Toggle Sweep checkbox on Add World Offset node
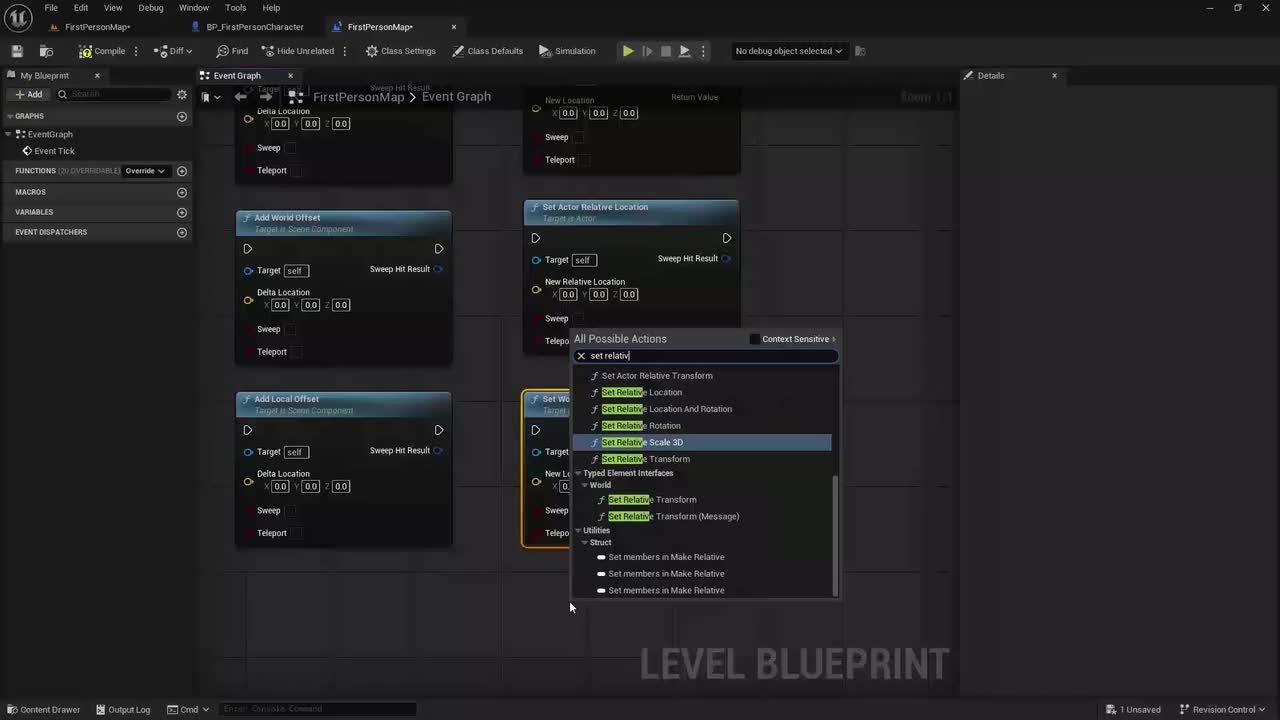Viewport: 1280px width, 720px height. coord(290,329)
